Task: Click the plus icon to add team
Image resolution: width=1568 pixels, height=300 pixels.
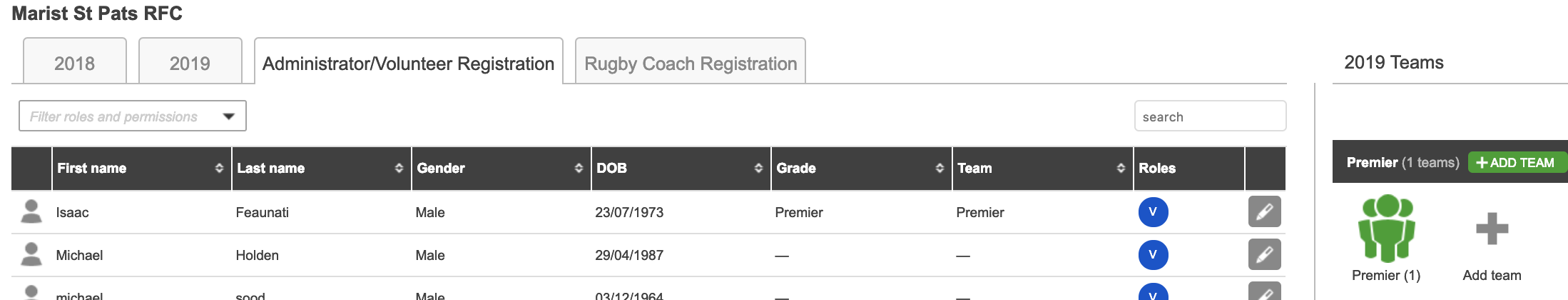Action: pos(1492,229)
